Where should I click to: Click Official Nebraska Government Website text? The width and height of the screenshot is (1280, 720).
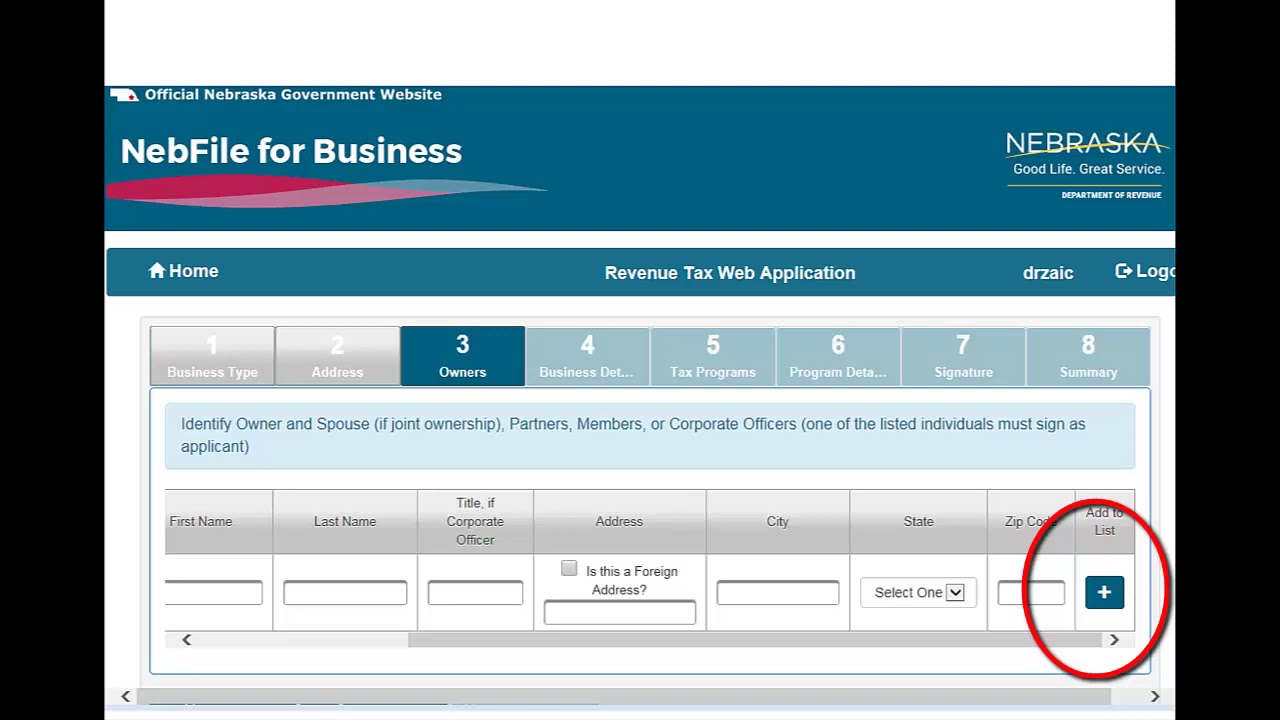point(293,94)
